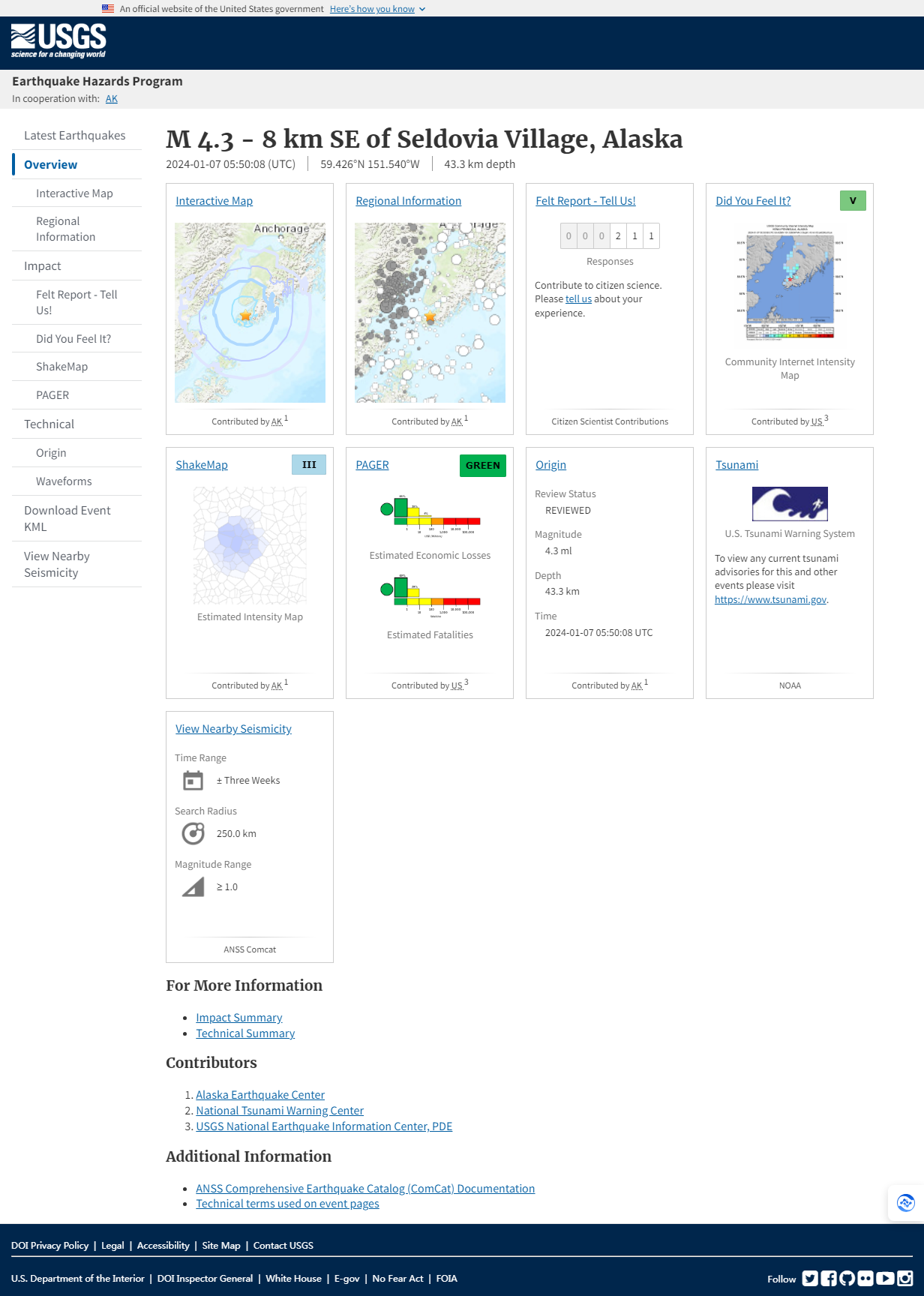
Task: Click the Regional Information map thumbnail
Action: pyautogui.click(x=430, y=313)
